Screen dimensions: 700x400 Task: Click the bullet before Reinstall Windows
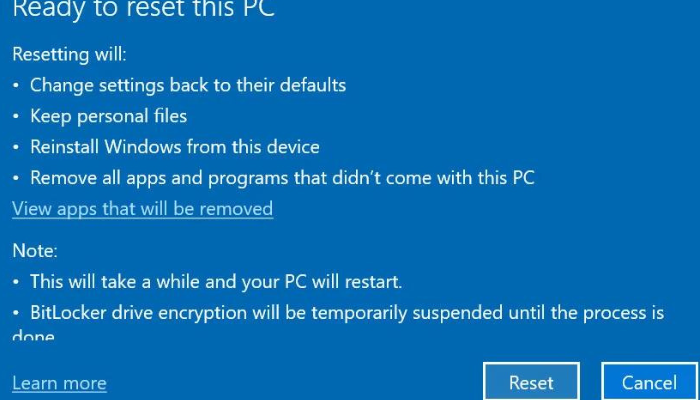pos(16,148)
